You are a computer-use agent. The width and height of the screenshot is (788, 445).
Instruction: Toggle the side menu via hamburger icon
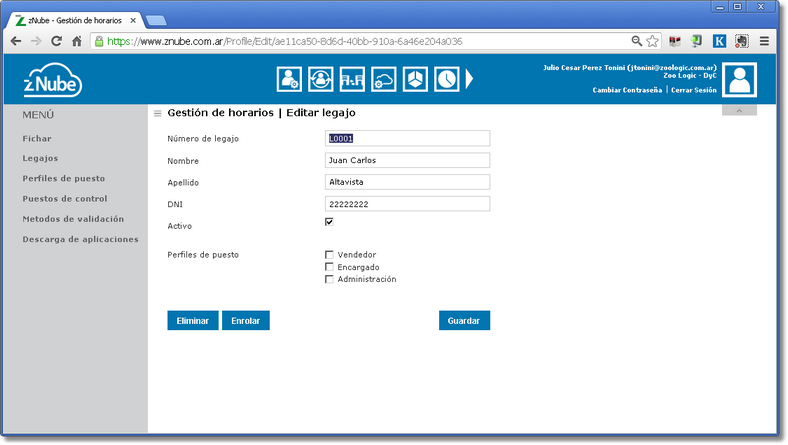point(157,114)
